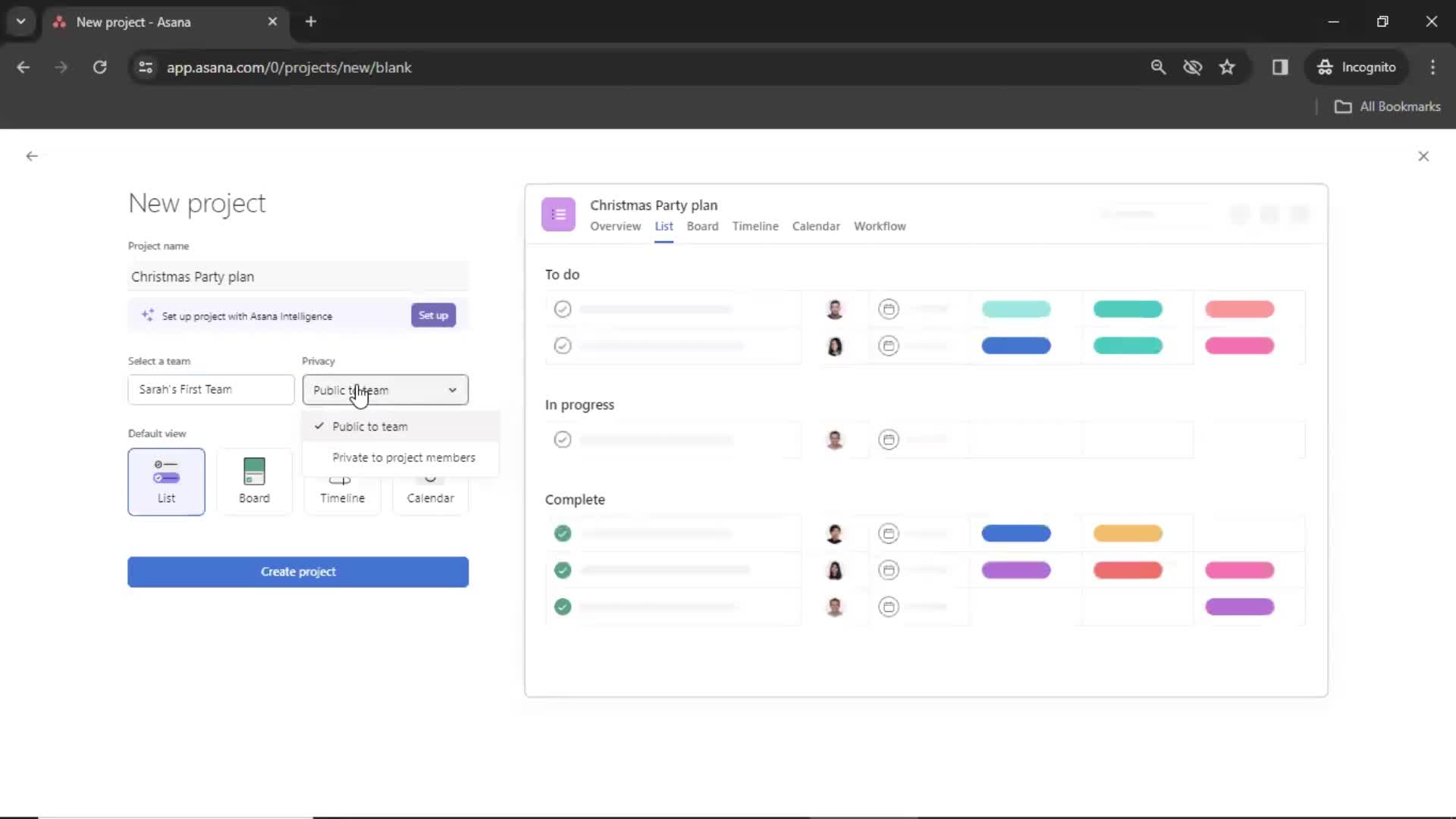Switch to the Overview tab
The width and height of the screenshot is (1456, 819).
(614, 226)
